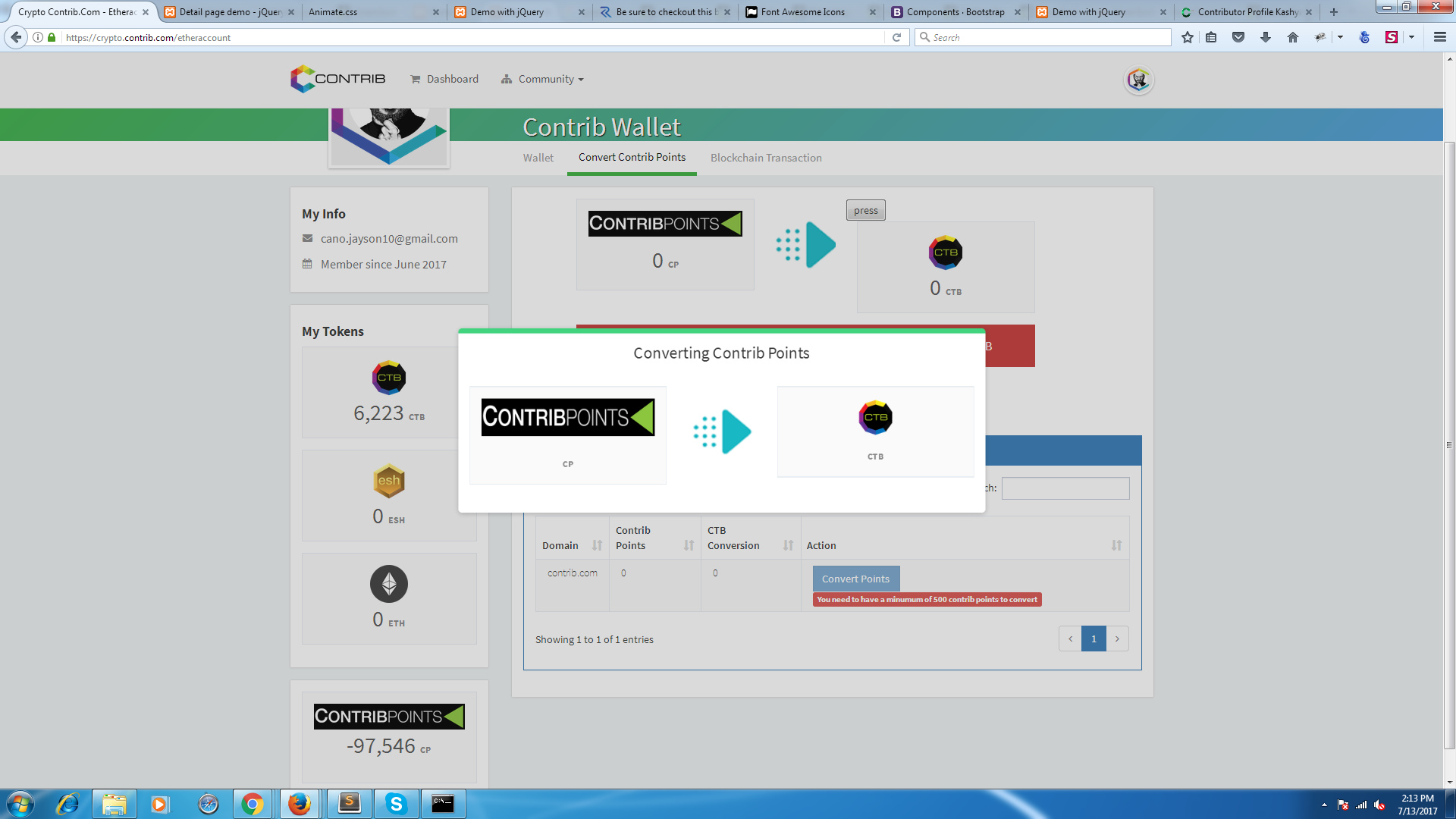Viewport: 1456px width, 819px height.
Task: Click the ESH token icon in My Tokens
Action: 389,481
